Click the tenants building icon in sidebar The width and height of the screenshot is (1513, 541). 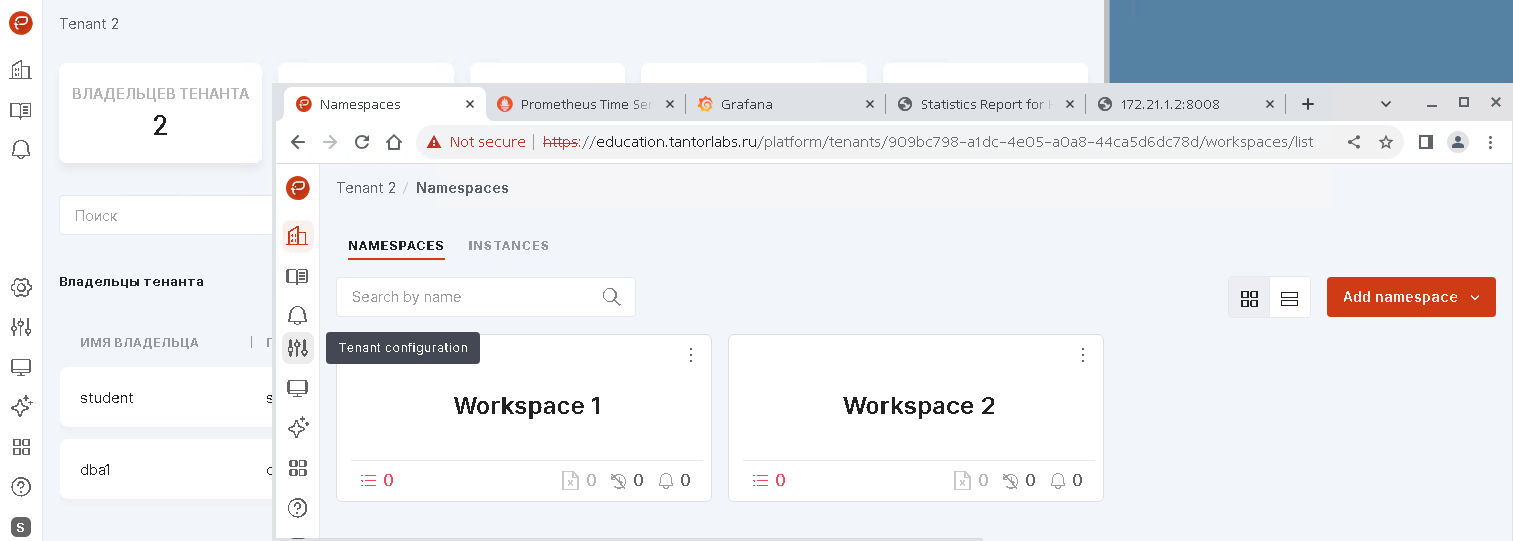[x=297, y=236]
